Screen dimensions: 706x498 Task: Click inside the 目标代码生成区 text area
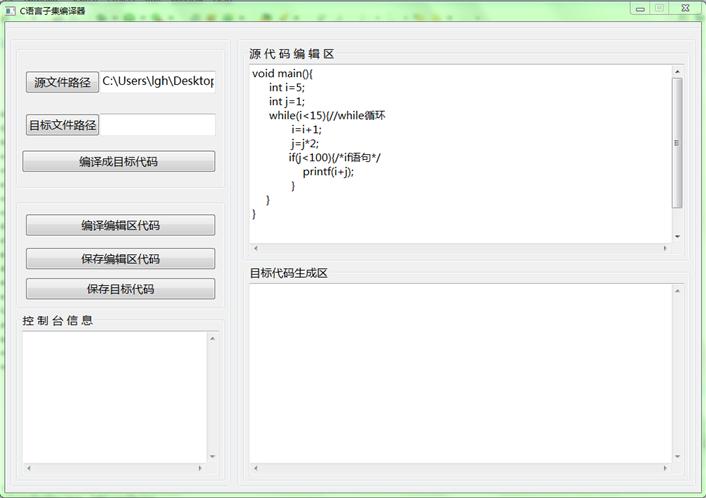(x=460, y=373)
